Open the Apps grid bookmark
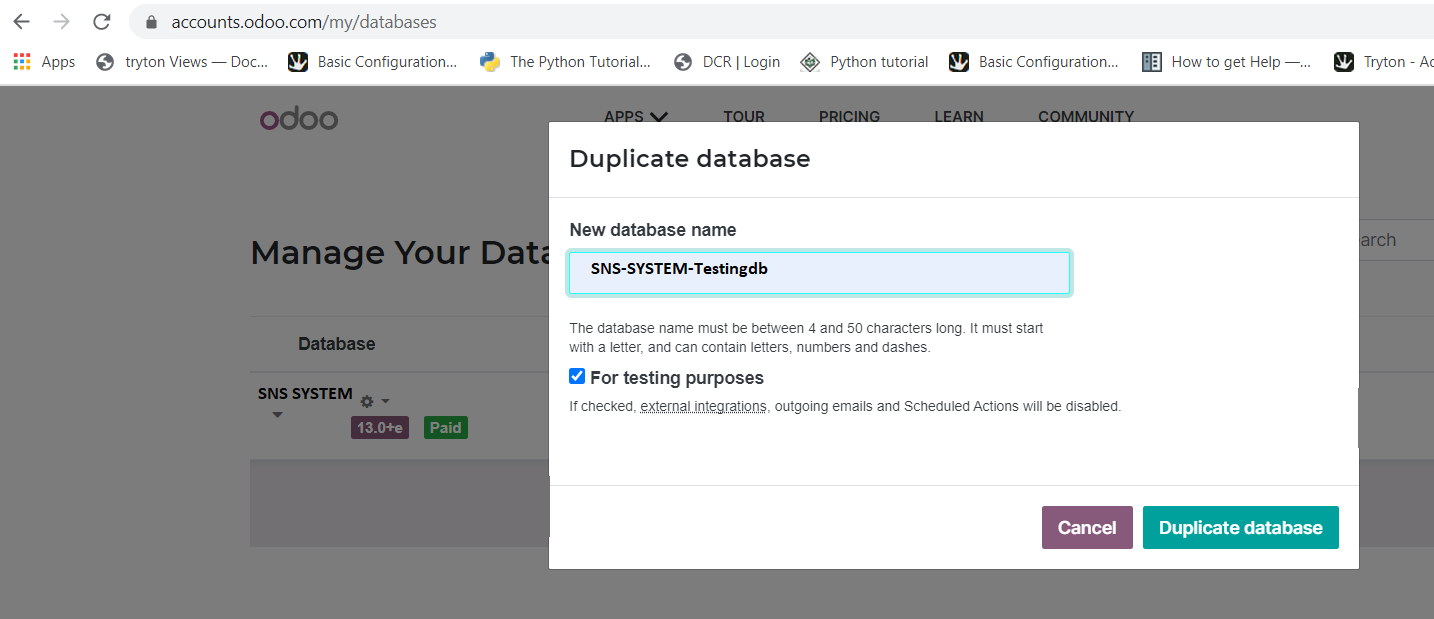This screenshot has height=619, width=1434. (x=44, y=62)
